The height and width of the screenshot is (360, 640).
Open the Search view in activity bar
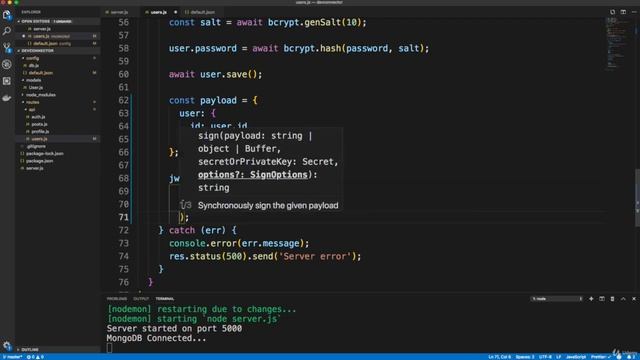coord(7,31)
